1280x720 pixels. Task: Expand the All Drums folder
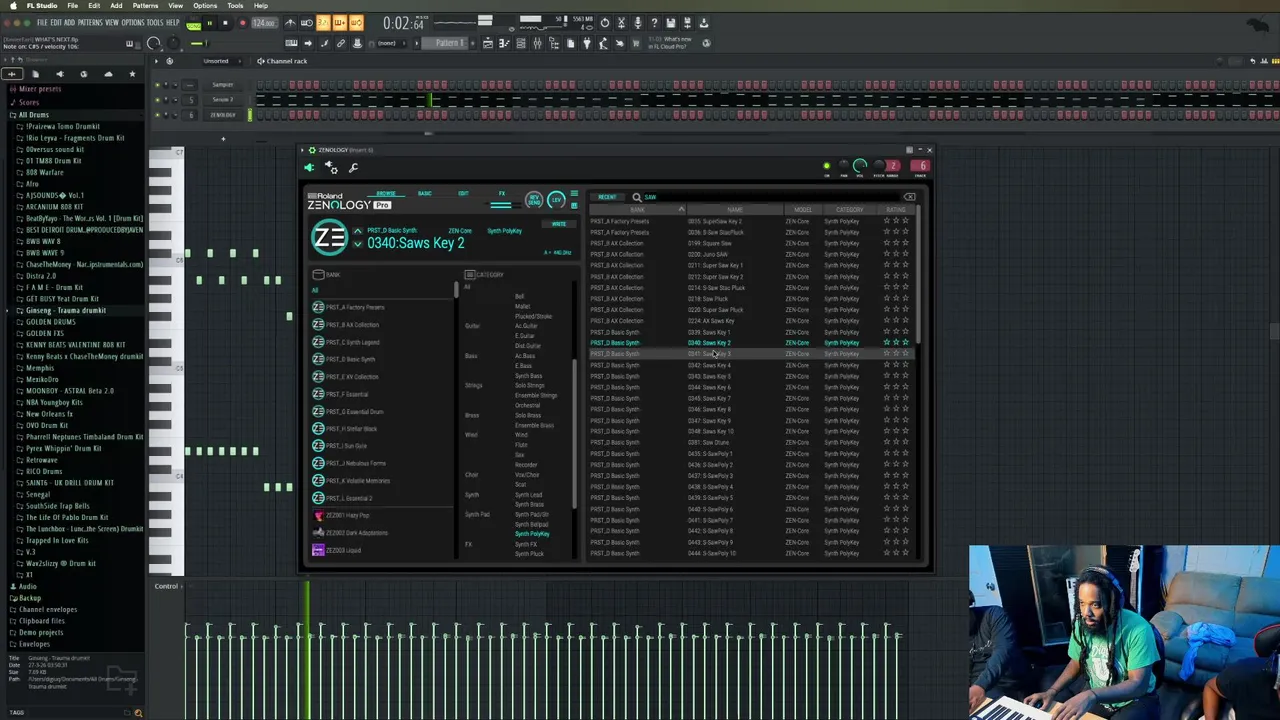pyautogui.click(x=33, y=115)
